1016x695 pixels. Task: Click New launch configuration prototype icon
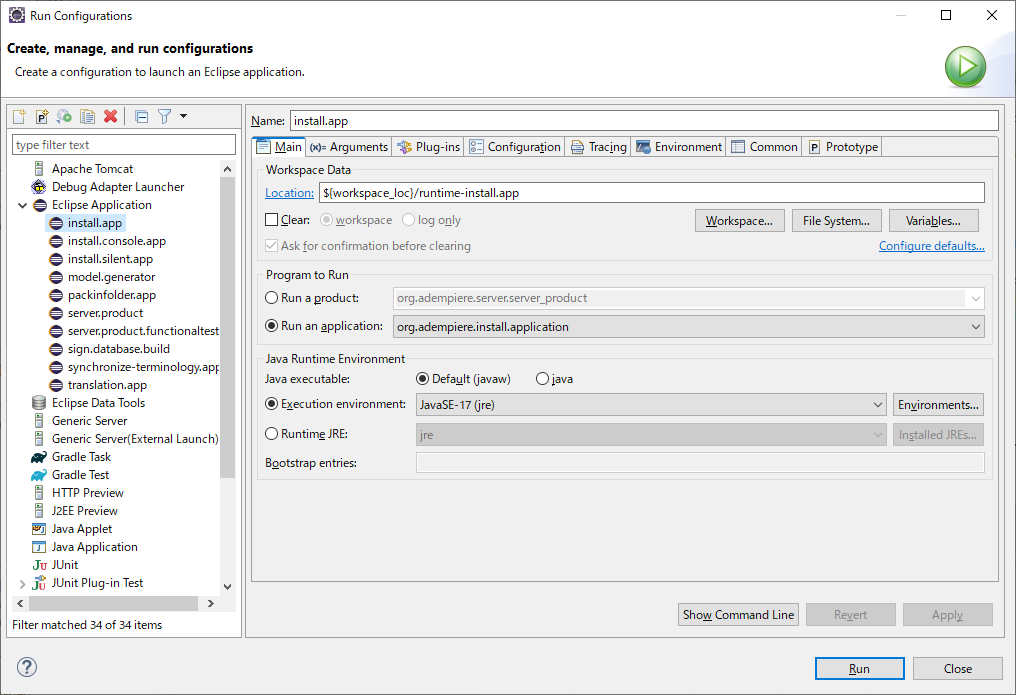pos(41,117)
